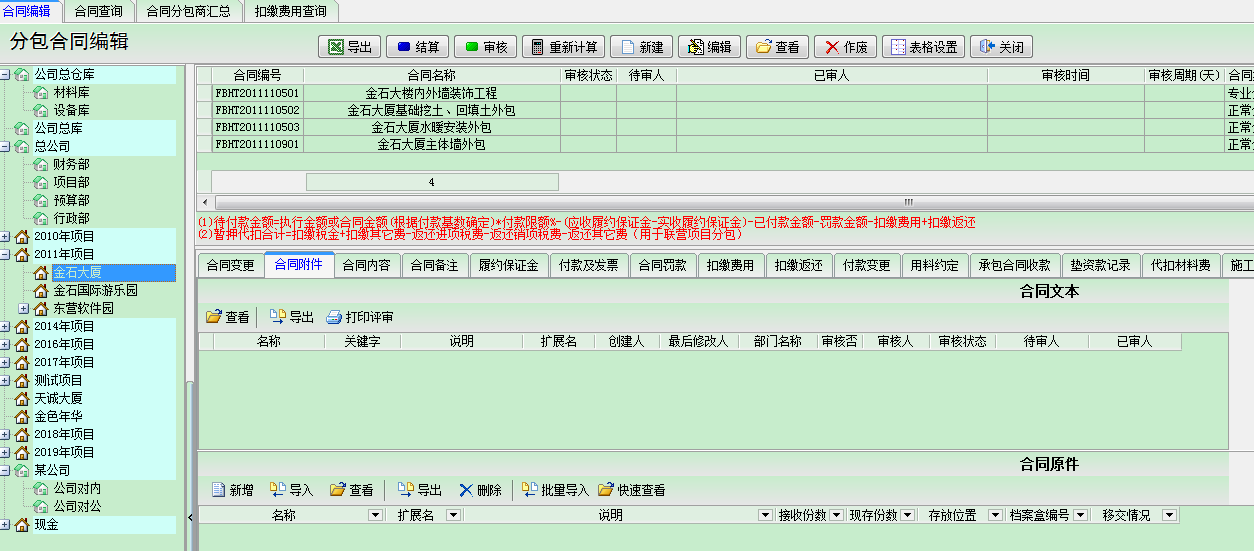Click 快速查看 quick view button
Screen dimensions: 1254x551
[x=631, y=490]
